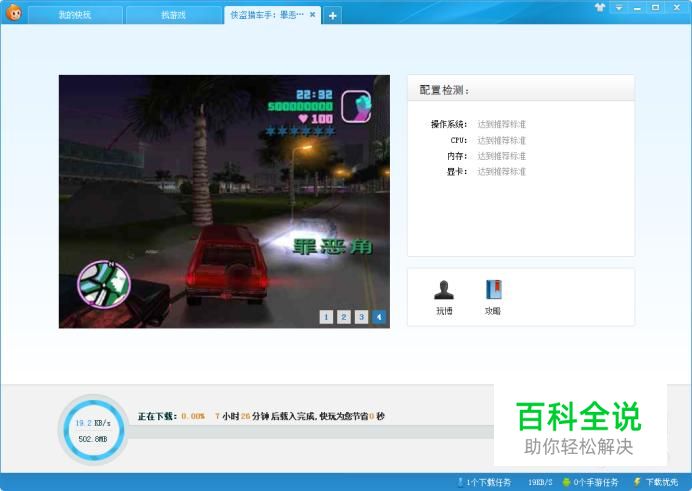Click the download progress bar
Viewport: 692px width, 491px height.
(310, 432)
